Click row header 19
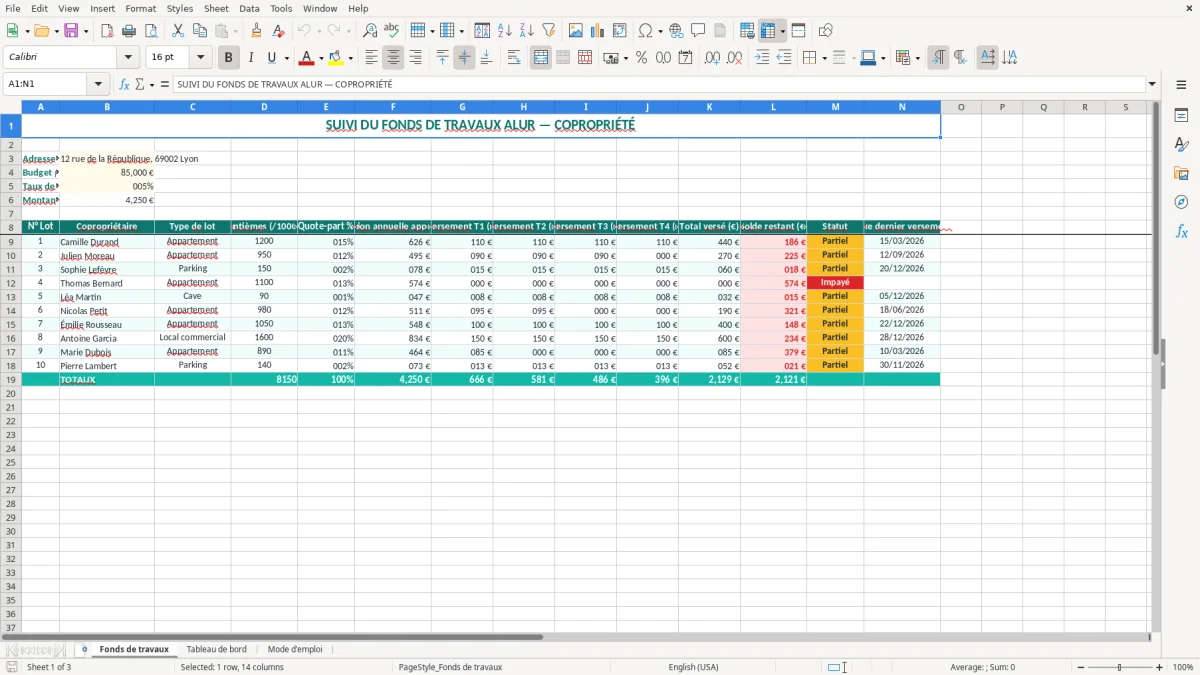 click(11, 380)
